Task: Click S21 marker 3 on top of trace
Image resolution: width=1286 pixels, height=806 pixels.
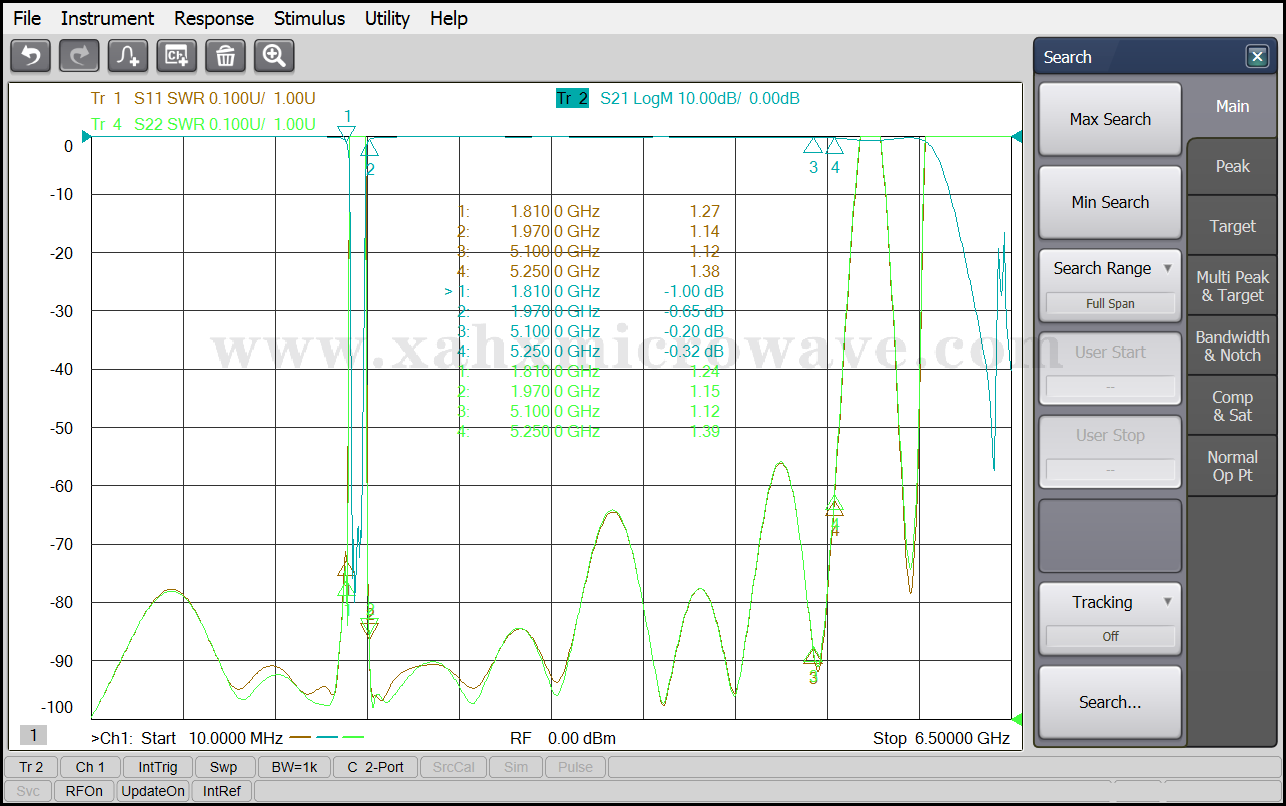Action: click(813, 146)
